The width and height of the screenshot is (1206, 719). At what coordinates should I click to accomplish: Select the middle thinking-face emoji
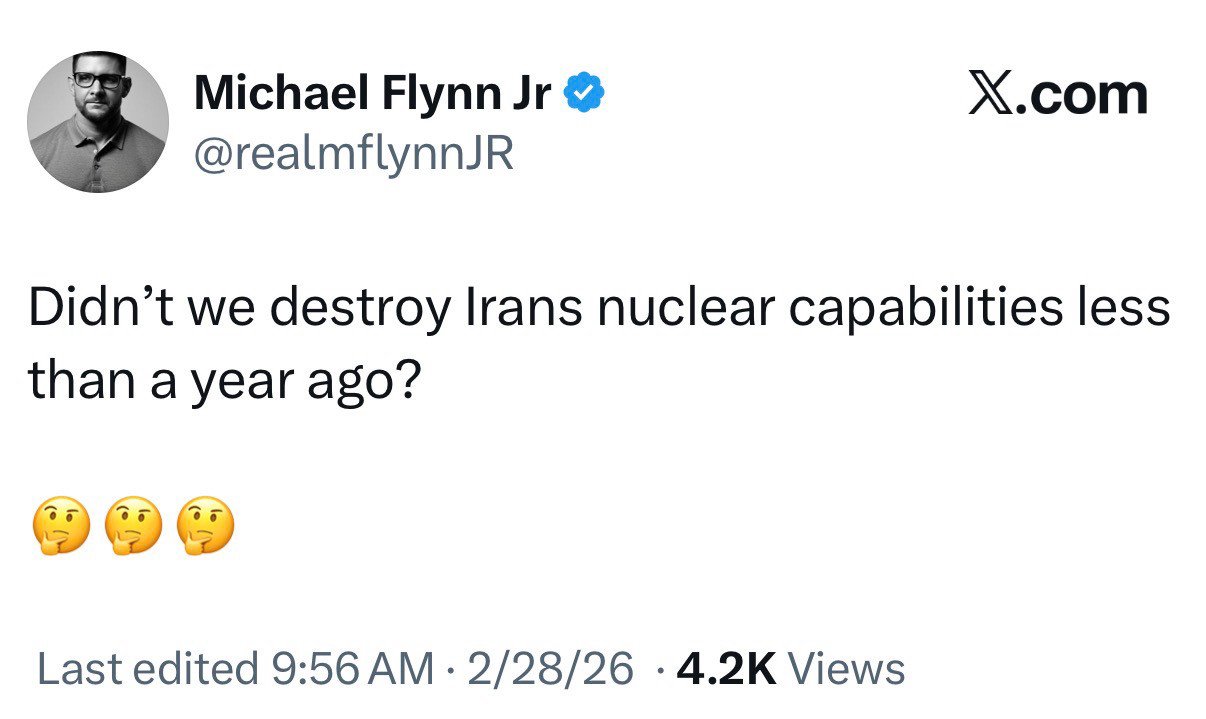(133, 527)
